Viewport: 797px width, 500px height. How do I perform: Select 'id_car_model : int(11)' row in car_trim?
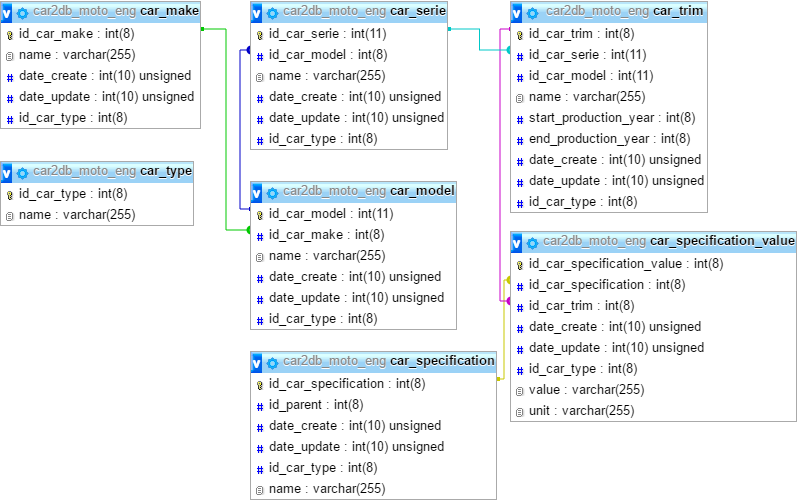click(x=609, y=76)
